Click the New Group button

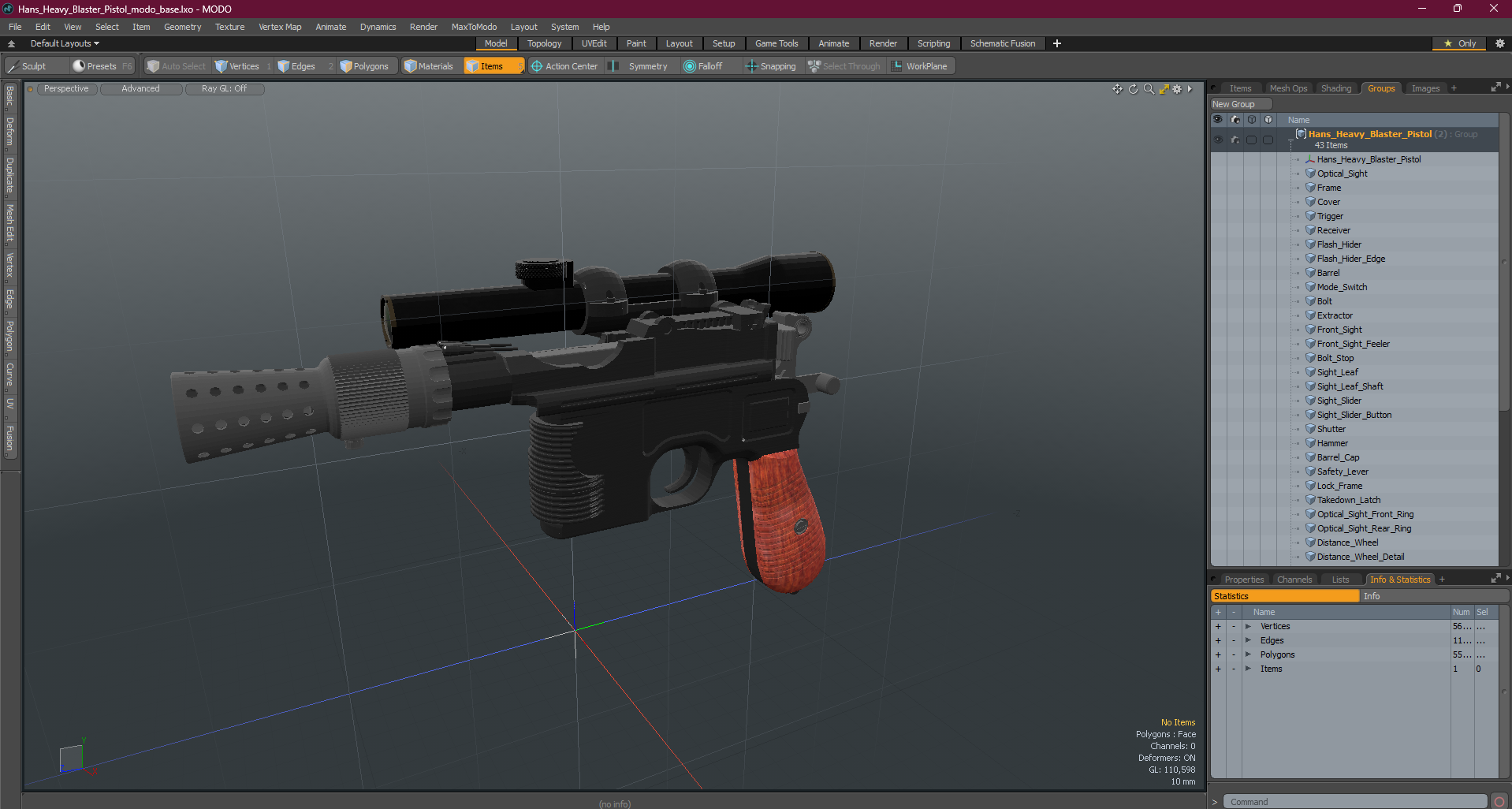tap(1241, 104)
